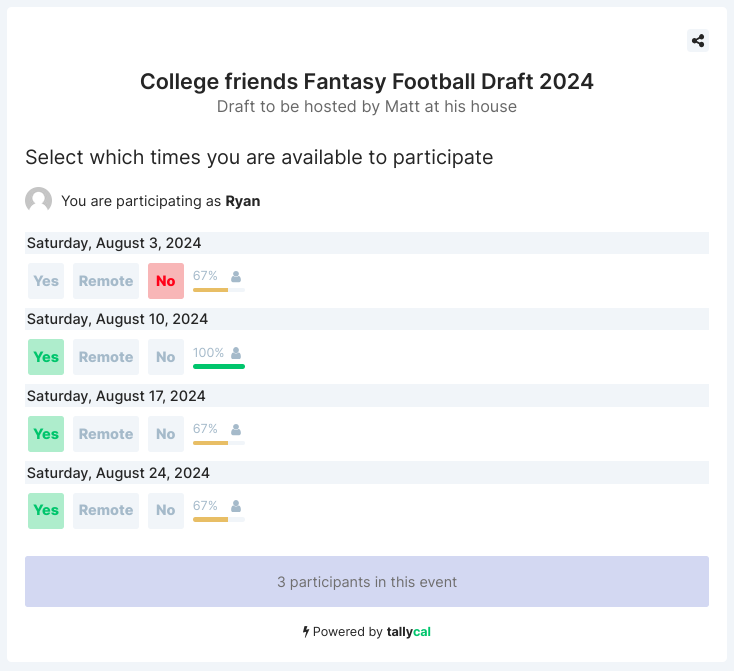Click the 100% availability bar for August 10
This screenshot has height=671, width=734.
pos(219,366)
